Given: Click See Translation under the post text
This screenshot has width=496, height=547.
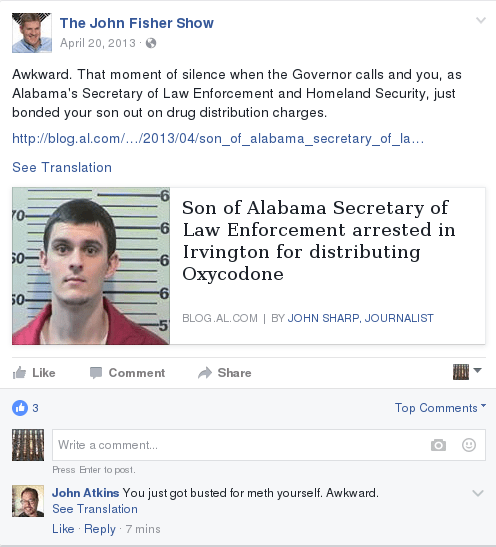Looking at the screenshot, I should point(62,167).
